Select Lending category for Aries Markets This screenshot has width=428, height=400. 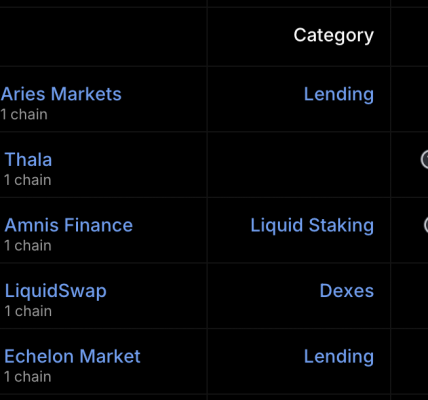[339, 95]
